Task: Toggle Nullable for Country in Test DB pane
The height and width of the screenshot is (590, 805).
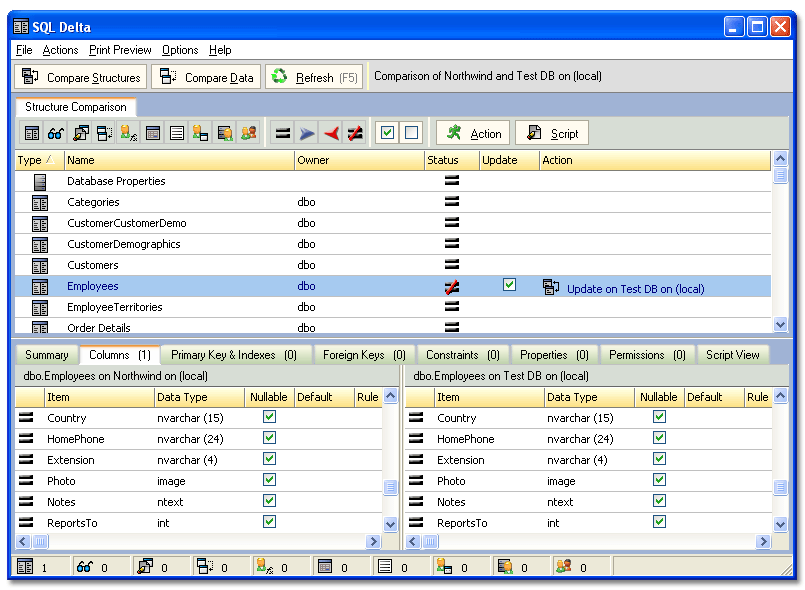Action: (x=660, y=416)
